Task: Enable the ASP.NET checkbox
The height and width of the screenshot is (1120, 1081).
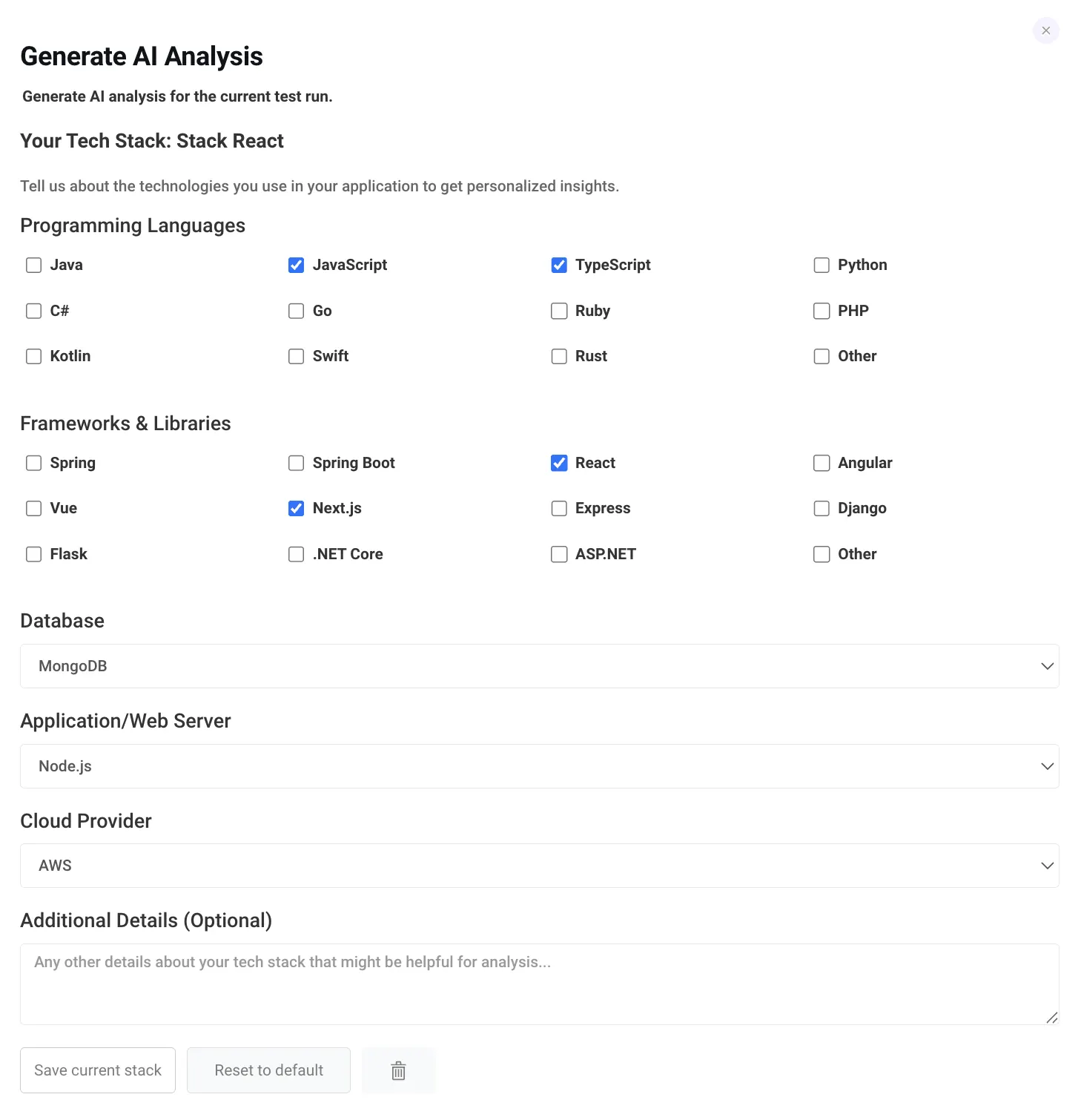Action: pyautogui.click(x=559, y=555)
